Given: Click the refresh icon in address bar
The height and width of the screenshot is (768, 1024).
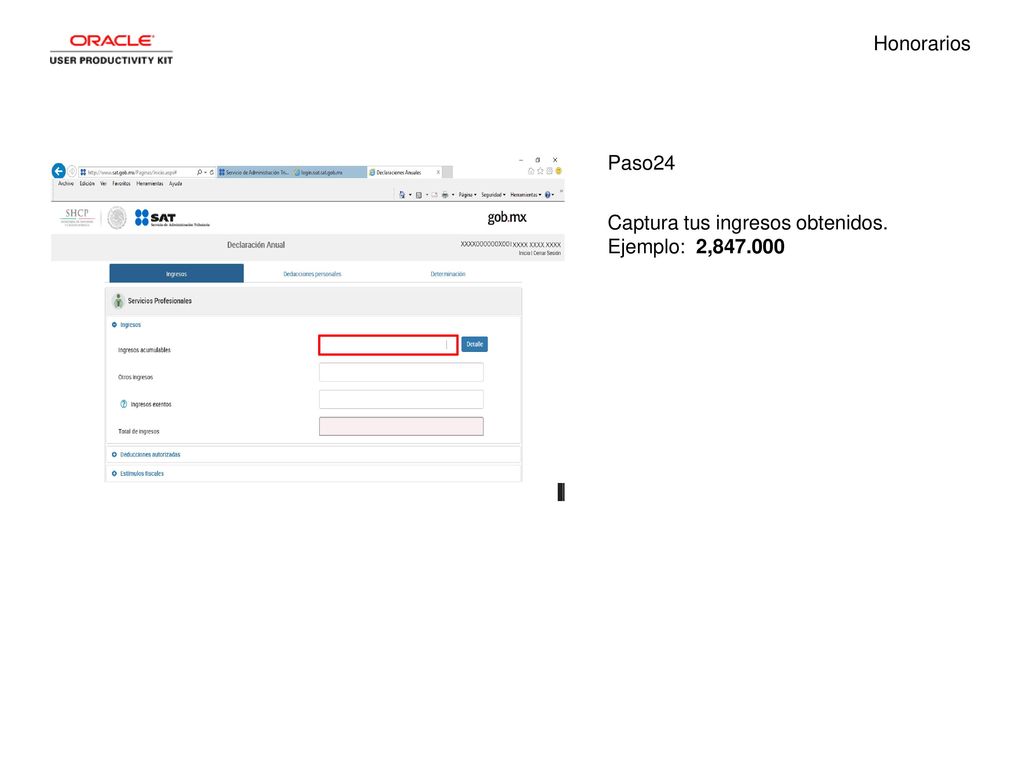Looking at the screenshot, I should click(212, 172).
